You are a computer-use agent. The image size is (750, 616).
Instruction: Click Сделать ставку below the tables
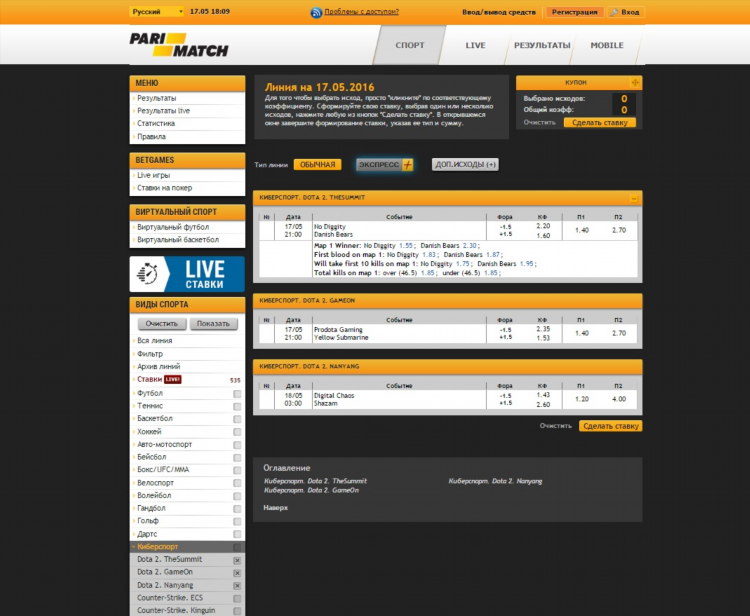pyautogui.click(x=611, y=426)
